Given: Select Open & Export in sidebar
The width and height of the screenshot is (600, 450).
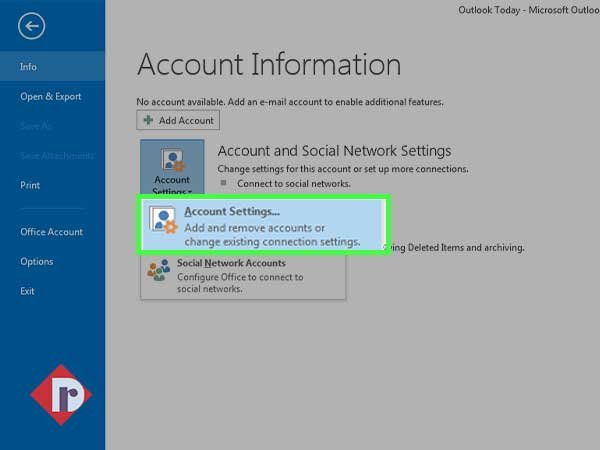Looking at the screenshot, I should pyautogui.click(x=52, y=96).
